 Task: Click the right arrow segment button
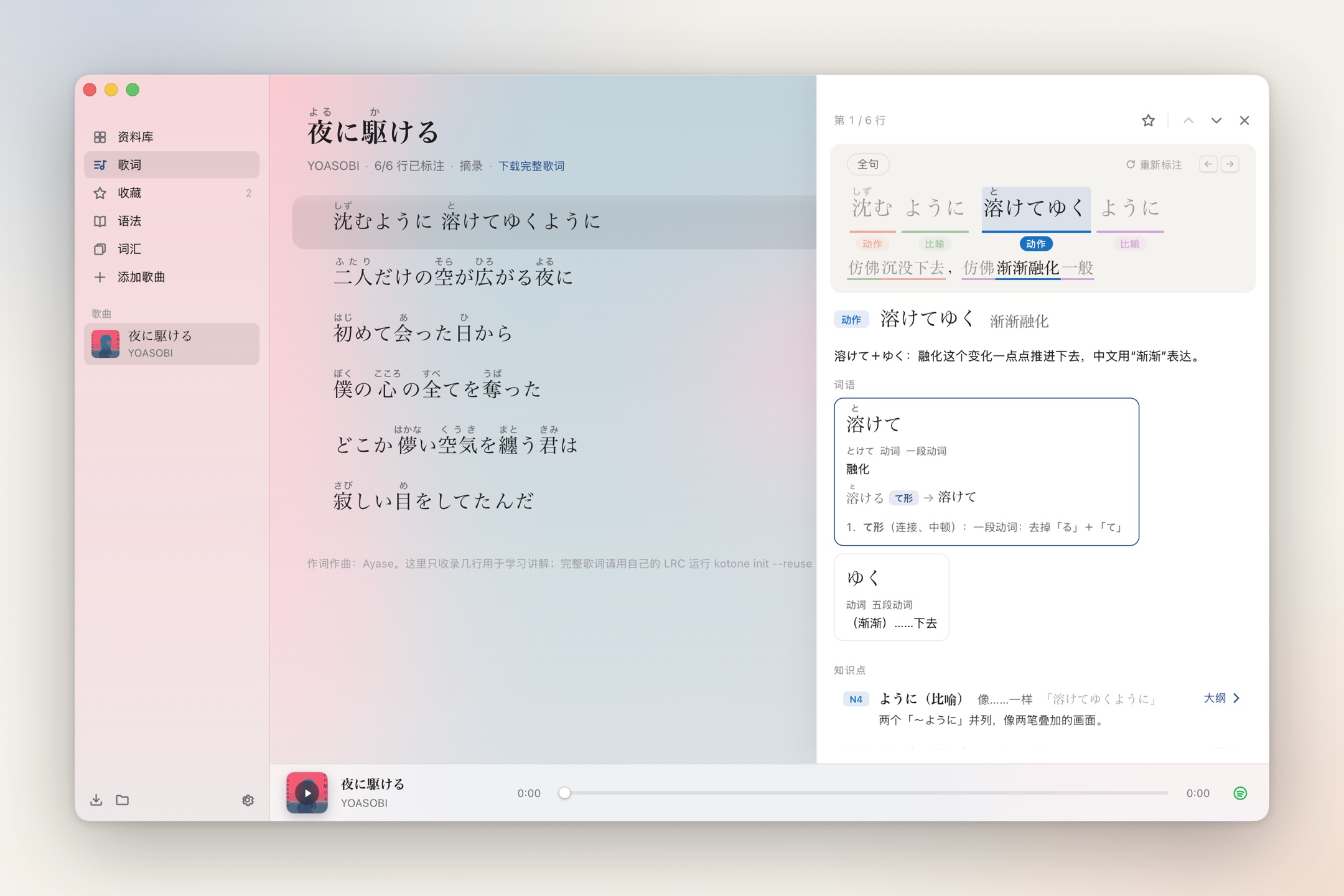(x=1230, y=164)
